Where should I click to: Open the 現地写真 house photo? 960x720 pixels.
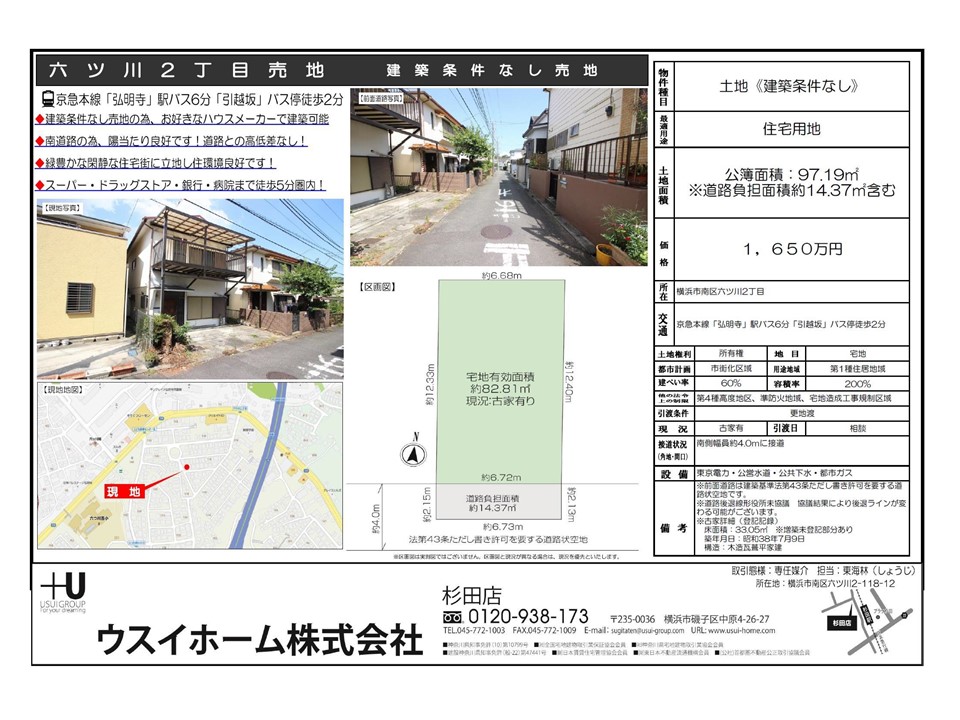tap(190, 290)
